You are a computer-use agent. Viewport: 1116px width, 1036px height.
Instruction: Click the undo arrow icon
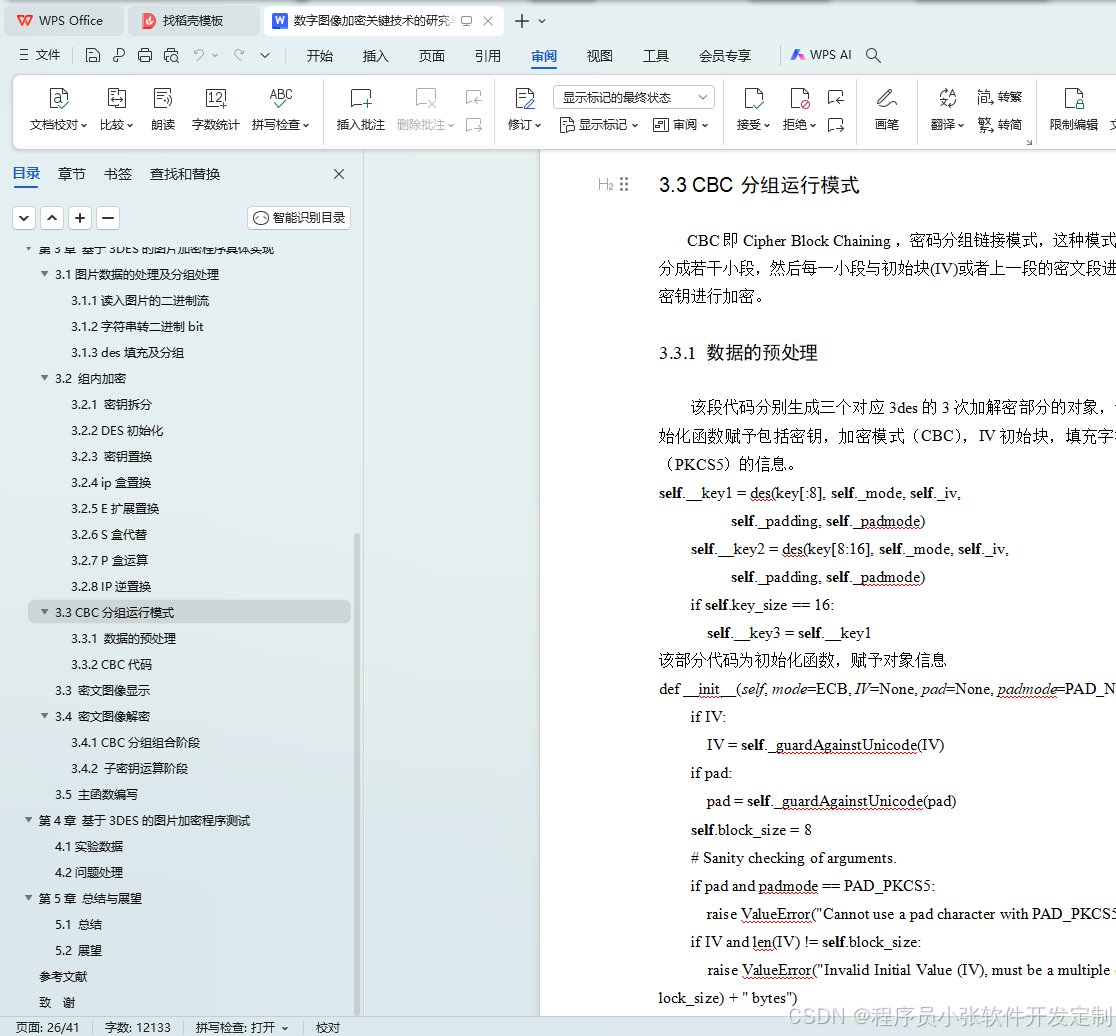click(199, 55)
